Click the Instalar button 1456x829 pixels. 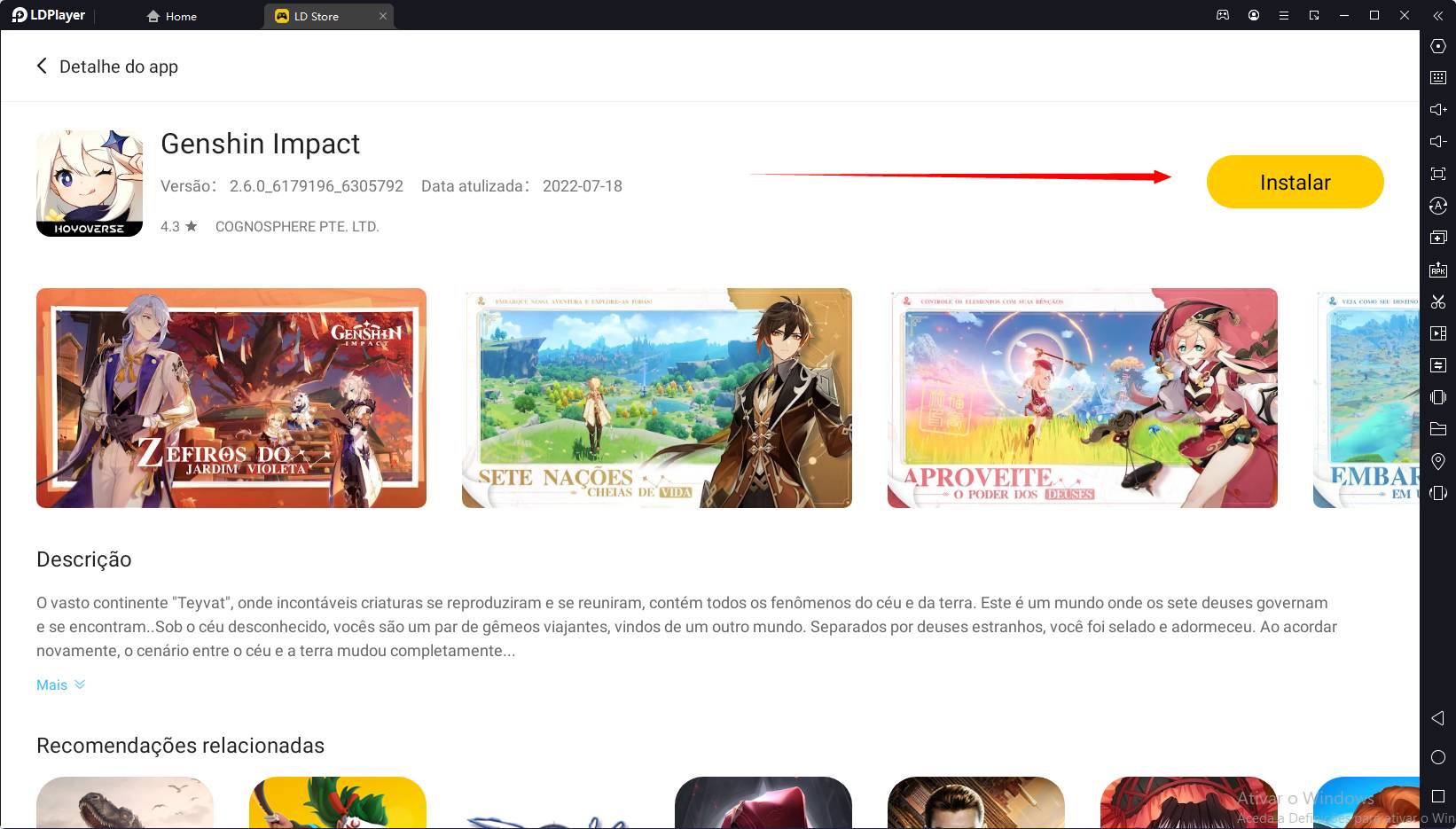tap(1295, 182)
